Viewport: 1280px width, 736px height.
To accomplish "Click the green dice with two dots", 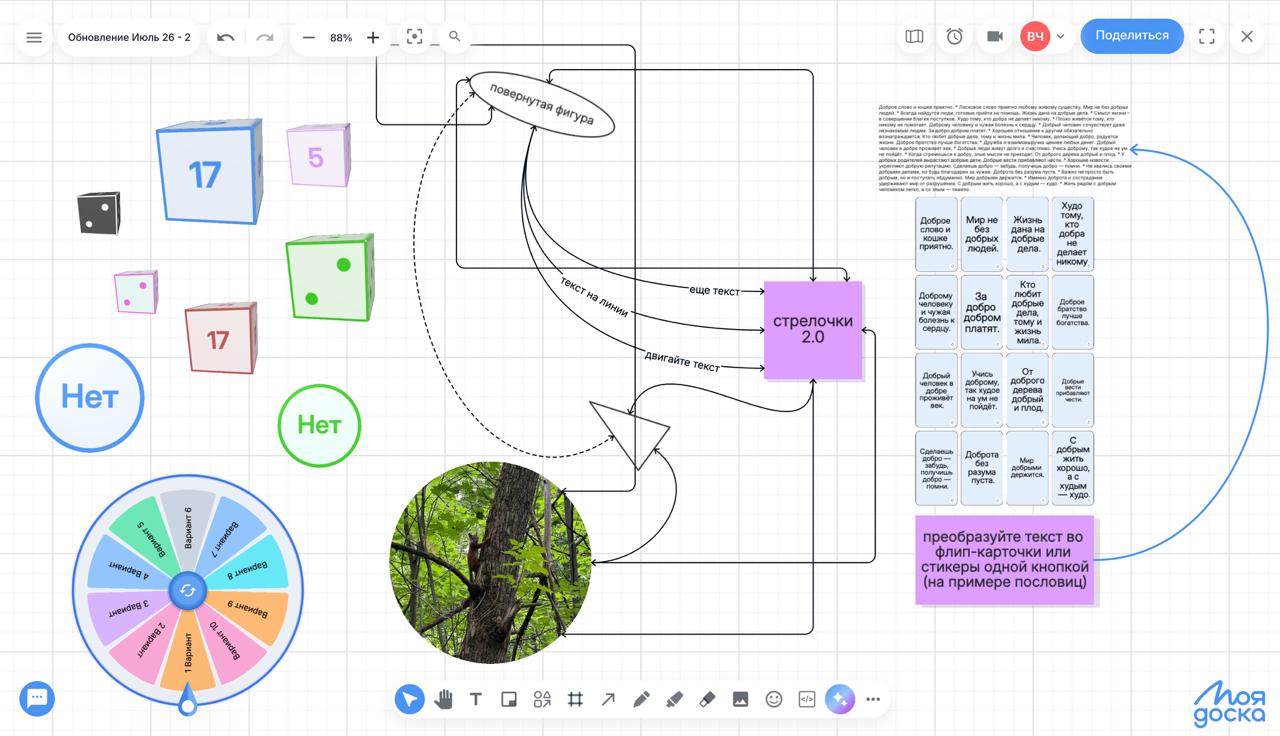I will pyautogui.click(x=331, y=279).
